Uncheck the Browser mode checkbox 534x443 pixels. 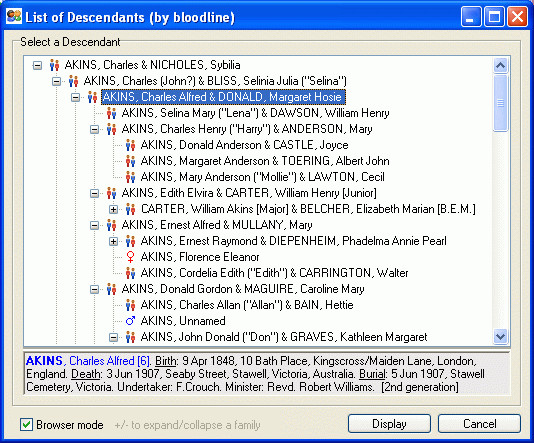click(x=26, y=425)
